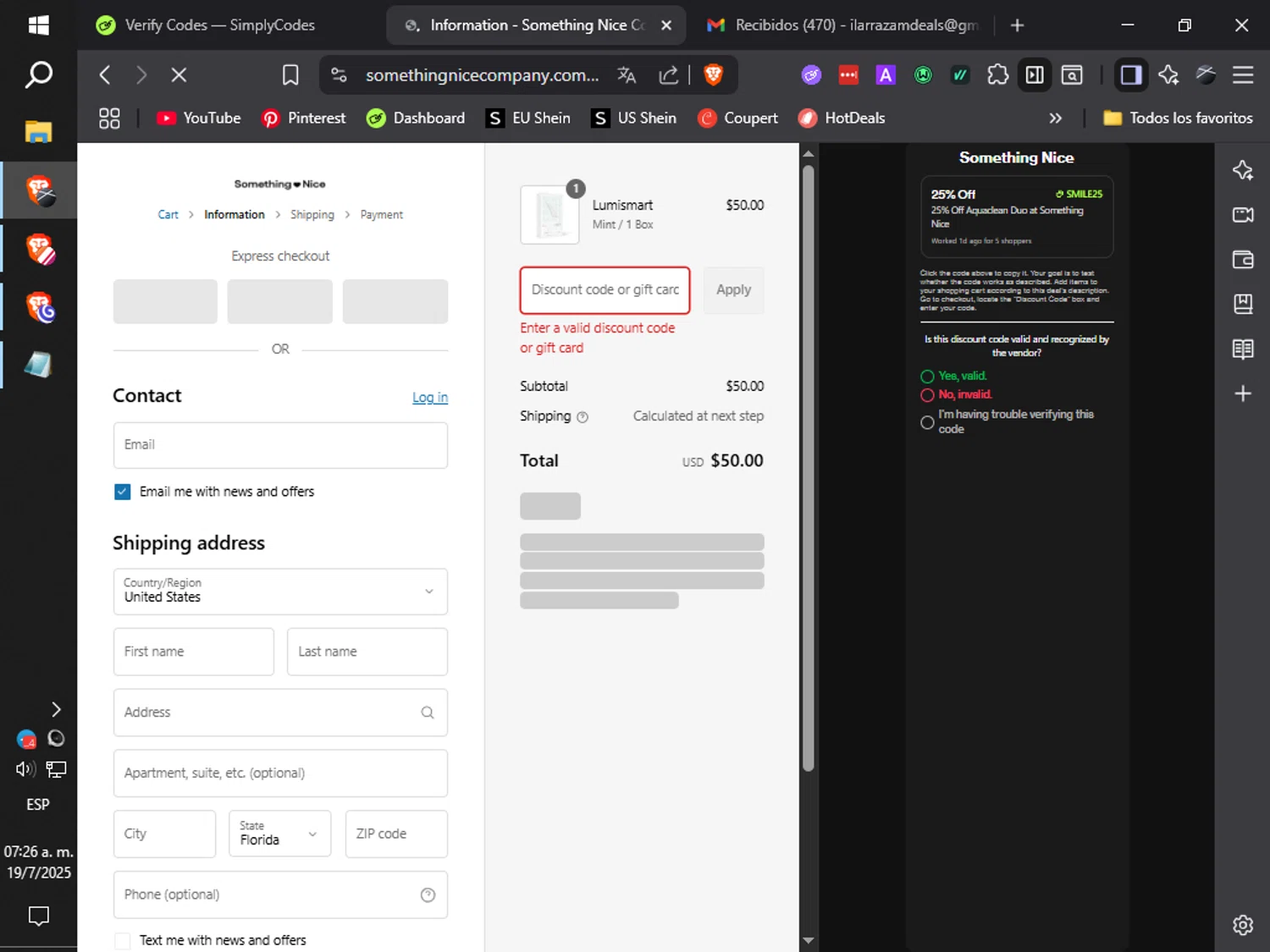
Task: Open the purple A extension icon
Action: coord(886,75)
